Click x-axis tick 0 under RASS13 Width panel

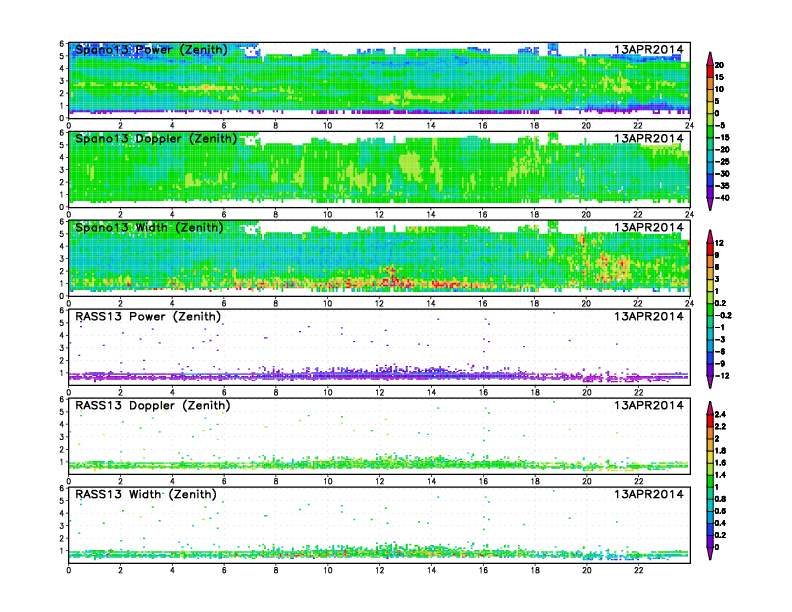(x=69, y=570)
